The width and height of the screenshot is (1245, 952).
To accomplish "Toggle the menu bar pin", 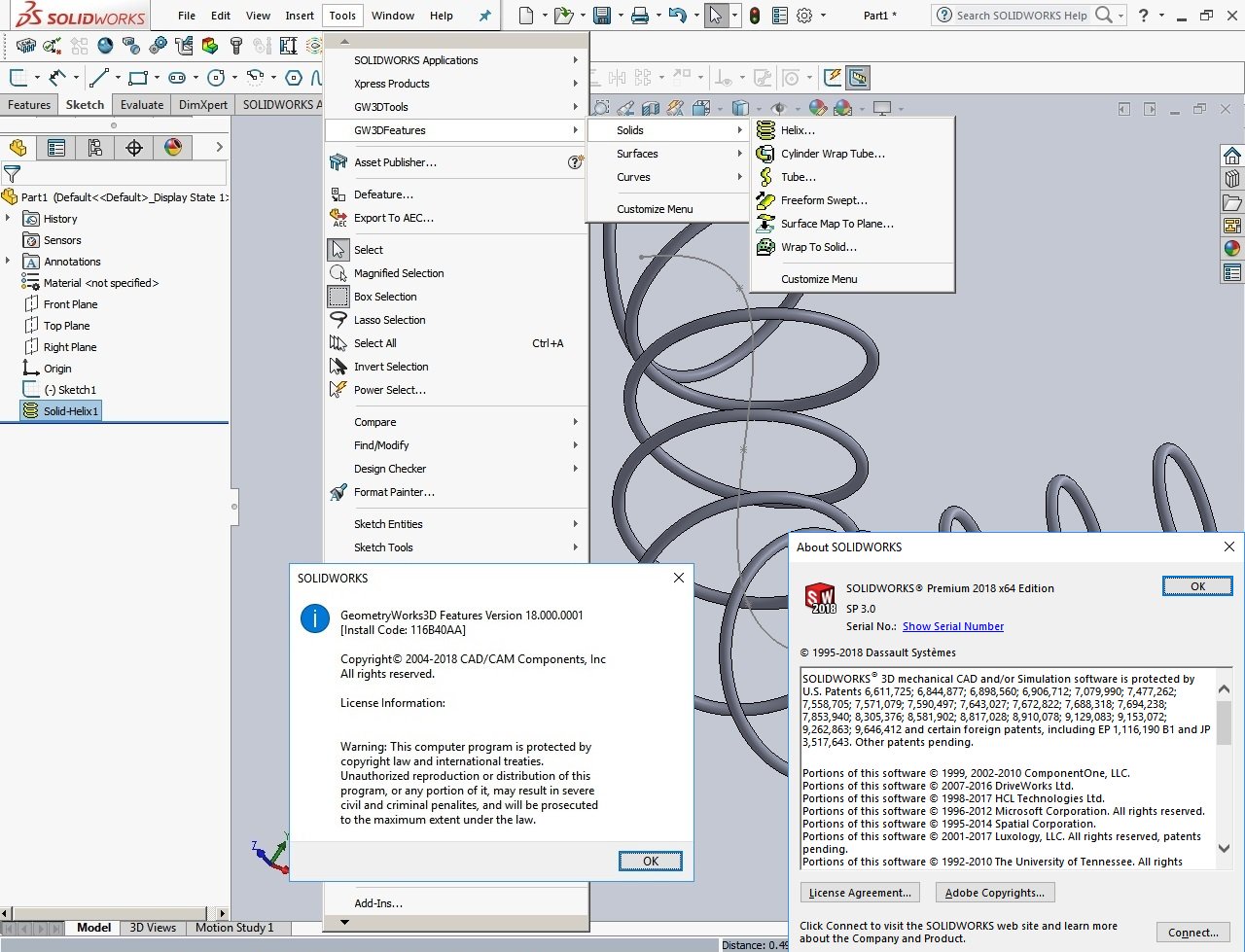I will [485, 16].
